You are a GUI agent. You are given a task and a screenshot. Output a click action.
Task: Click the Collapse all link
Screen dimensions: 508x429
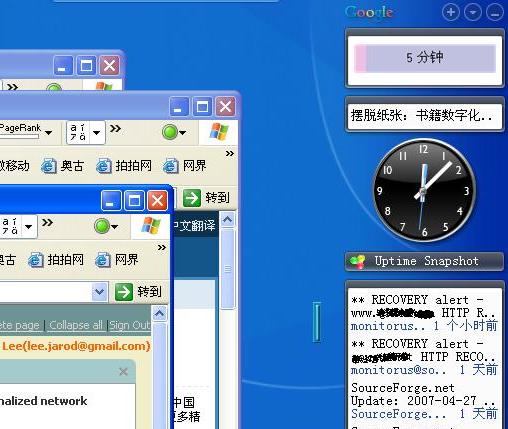point(76,325)
